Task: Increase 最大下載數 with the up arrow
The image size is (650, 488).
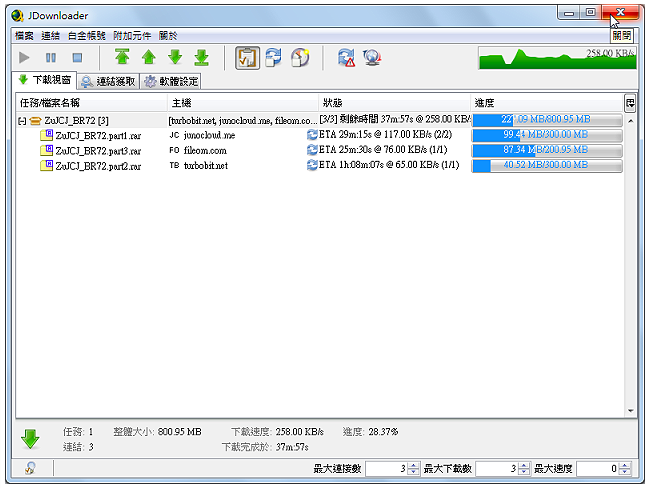Action: (524, 465)
